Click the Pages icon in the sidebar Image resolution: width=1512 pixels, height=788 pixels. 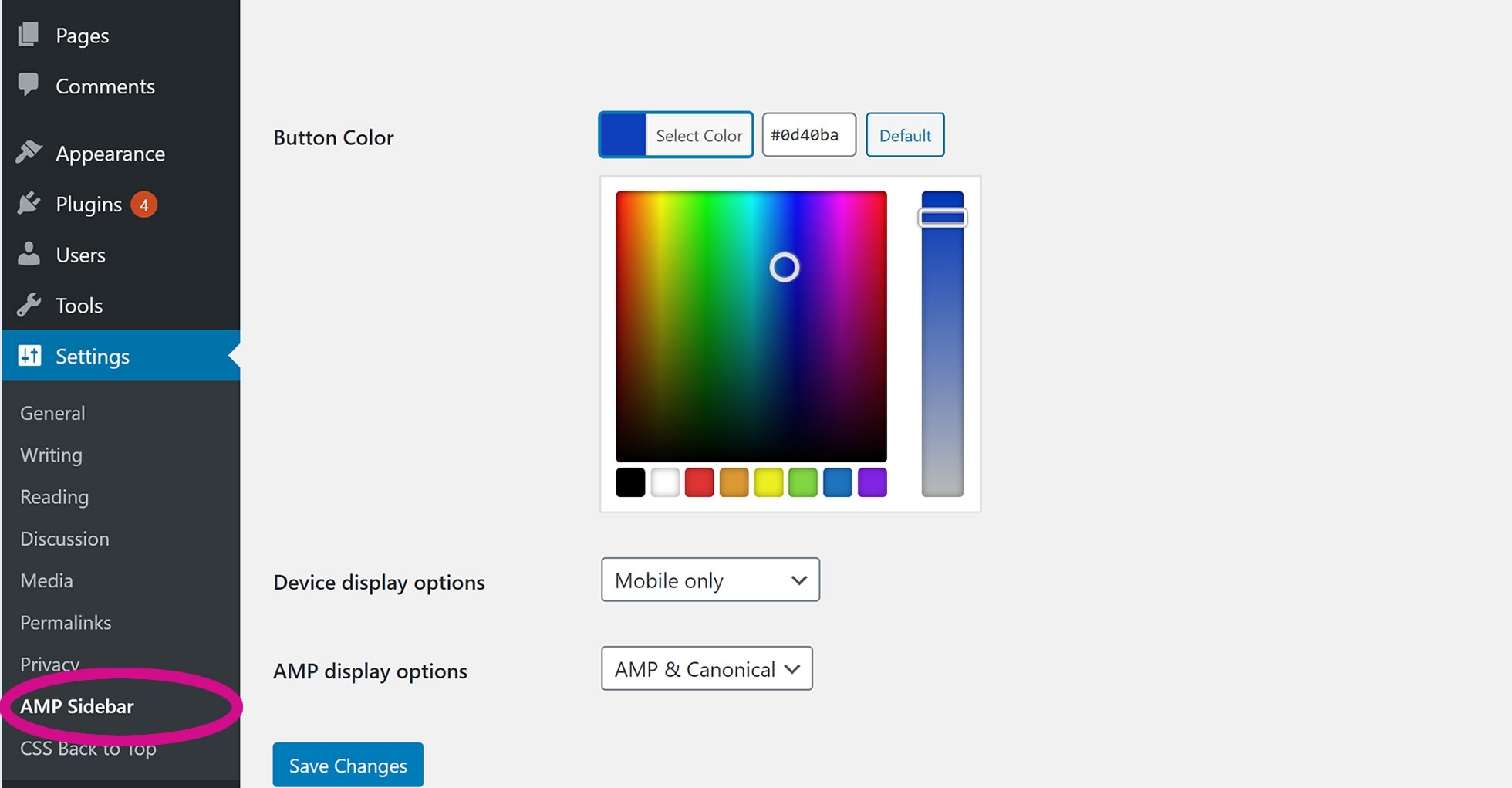29,34
